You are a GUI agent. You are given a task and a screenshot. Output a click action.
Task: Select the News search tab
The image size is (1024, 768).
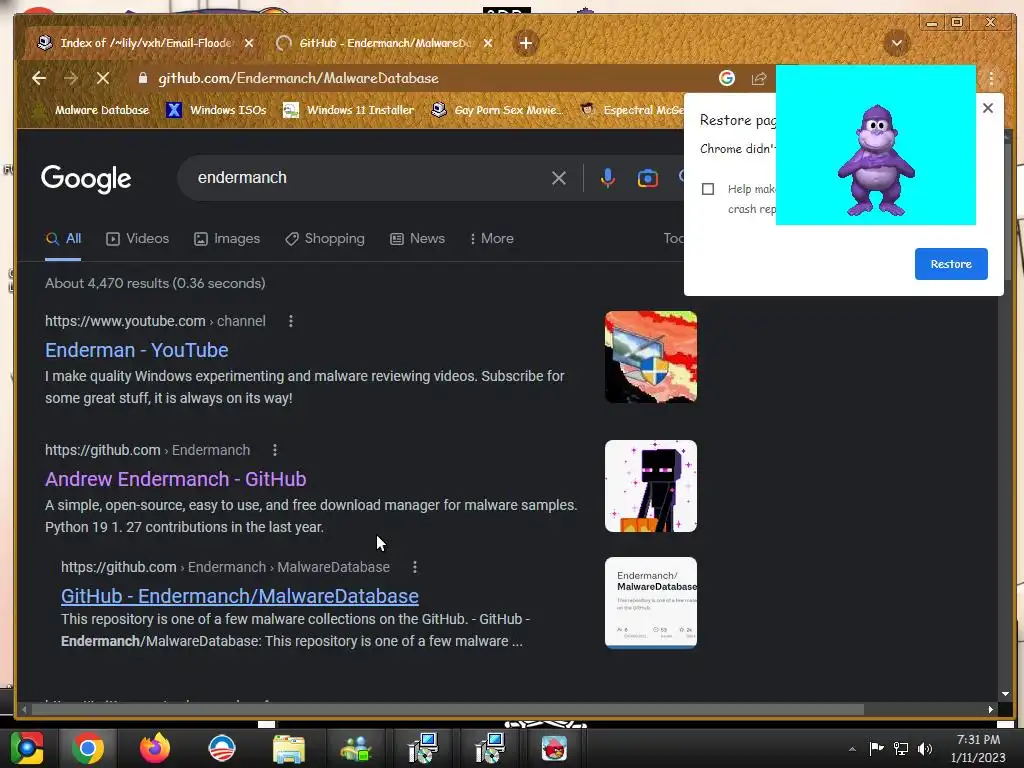(417, 239)
